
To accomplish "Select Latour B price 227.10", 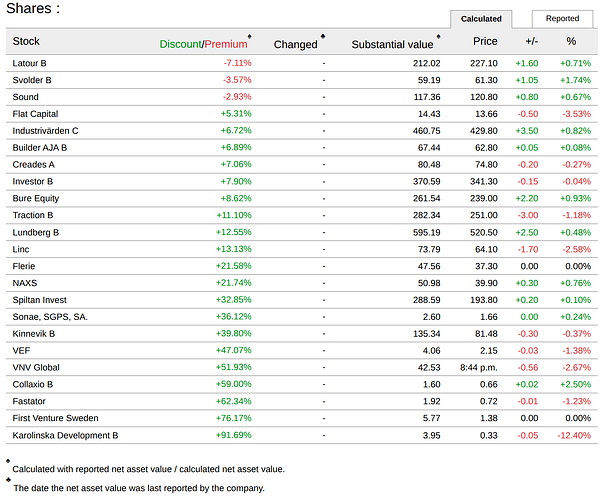I will coord(484,63).
